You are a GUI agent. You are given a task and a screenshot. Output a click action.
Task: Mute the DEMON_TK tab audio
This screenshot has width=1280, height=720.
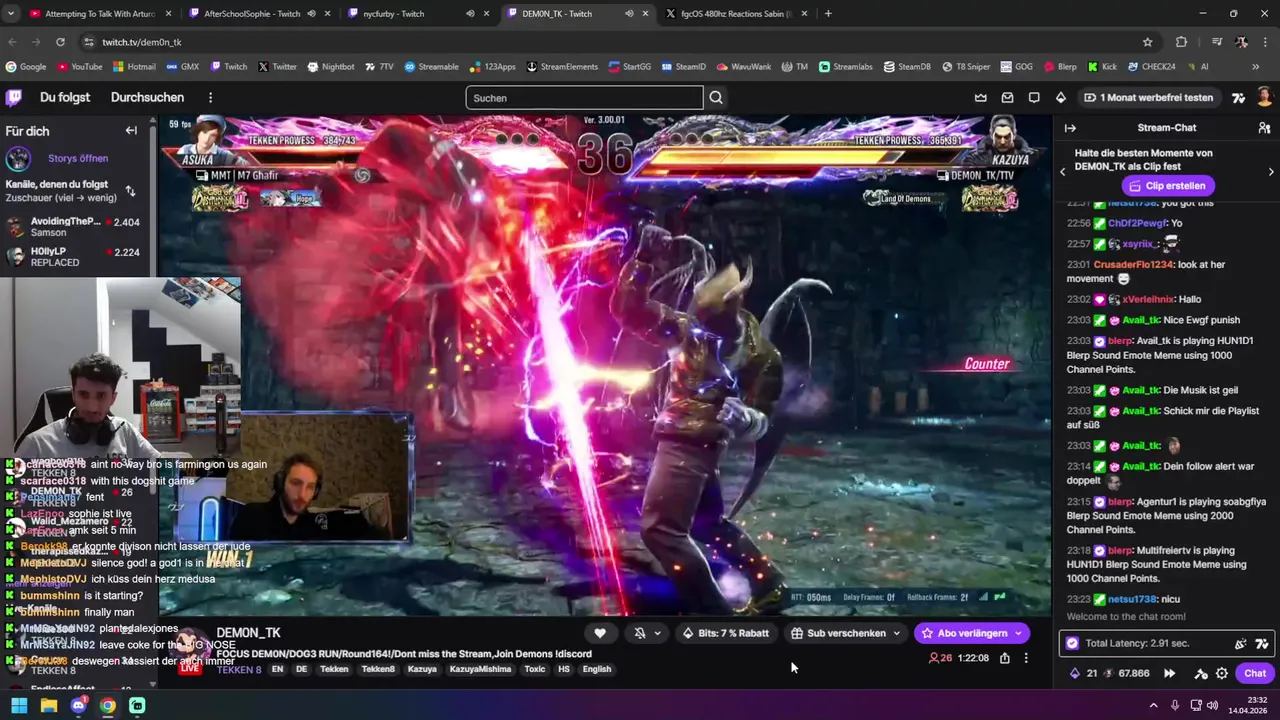point(629,14)
